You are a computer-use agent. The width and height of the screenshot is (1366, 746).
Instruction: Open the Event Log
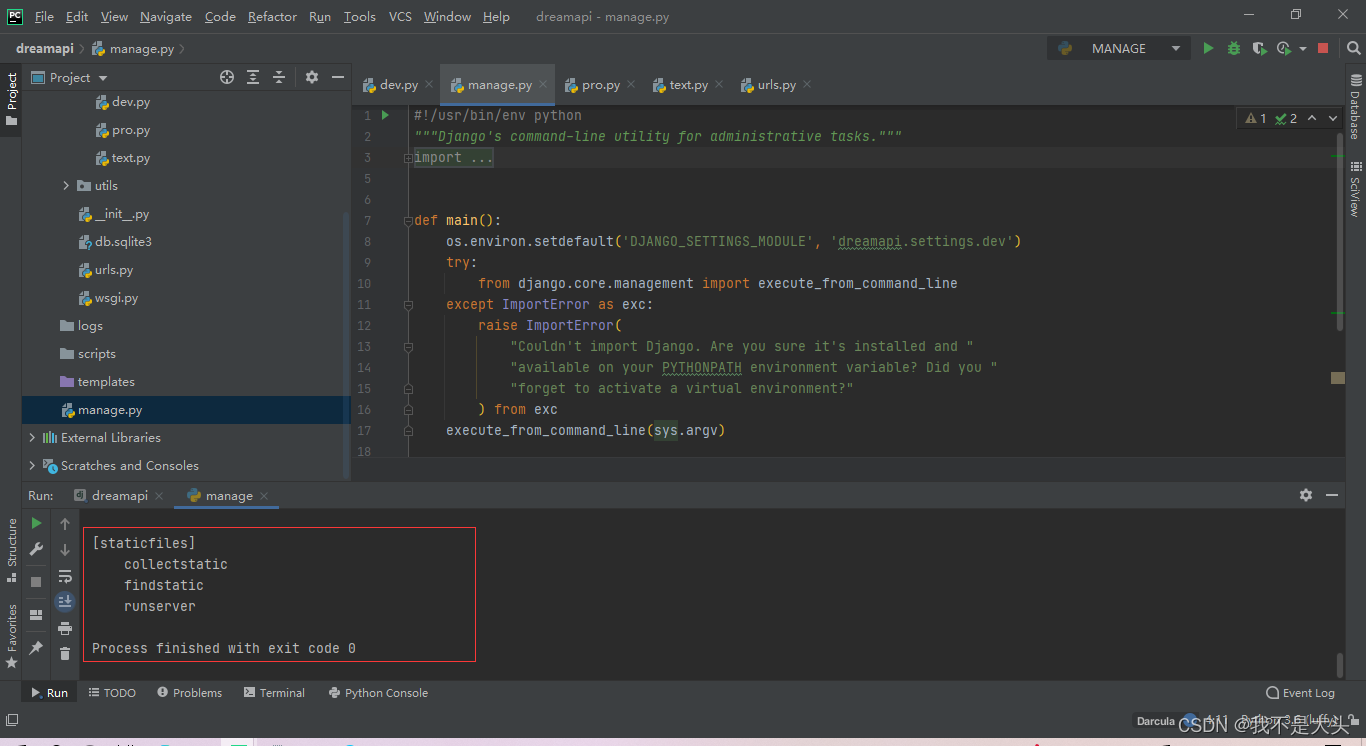(x=1300, y=692)
